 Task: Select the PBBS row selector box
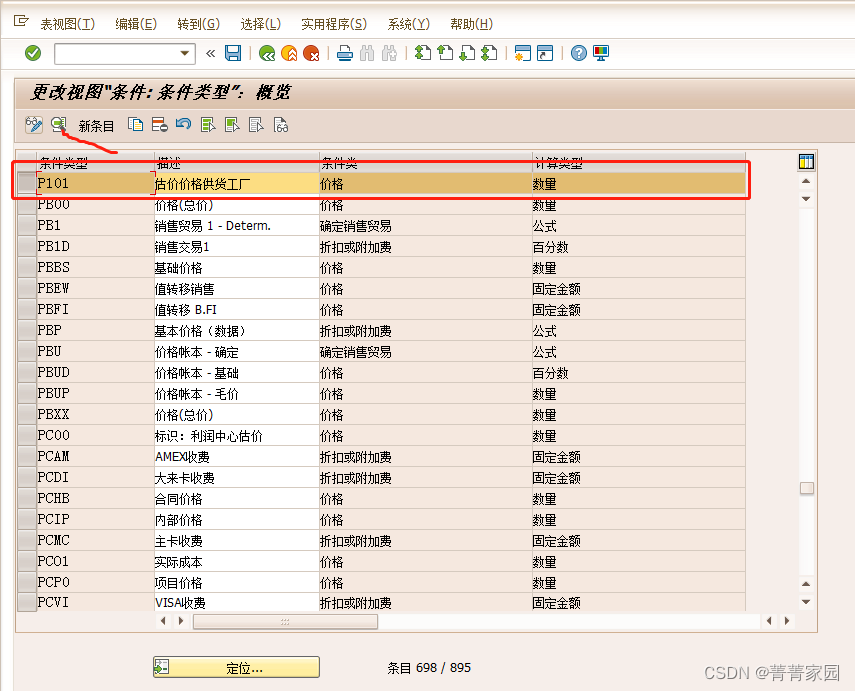25,267
